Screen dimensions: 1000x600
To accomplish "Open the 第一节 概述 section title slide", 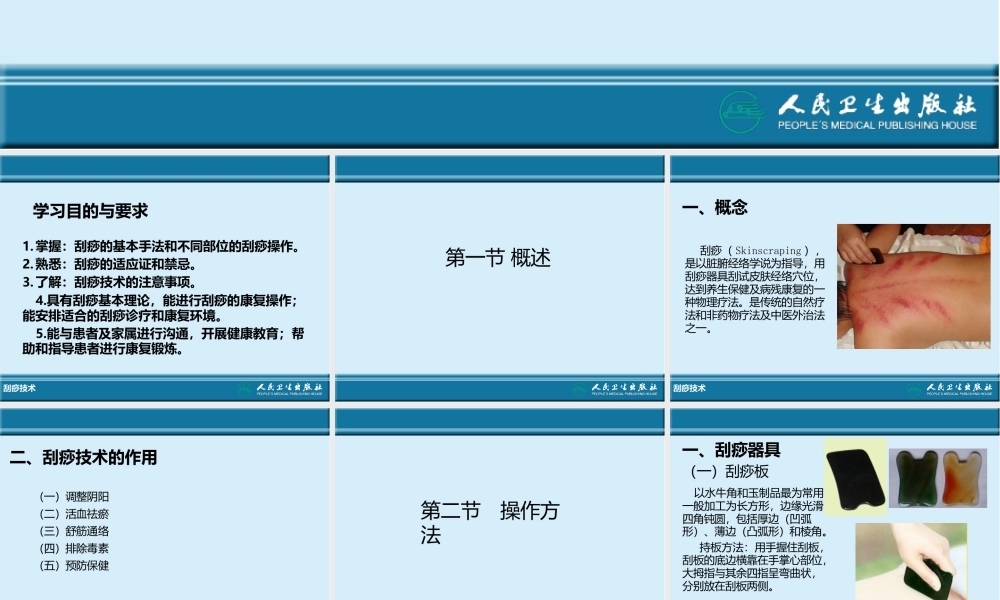I will click(498, 258).
